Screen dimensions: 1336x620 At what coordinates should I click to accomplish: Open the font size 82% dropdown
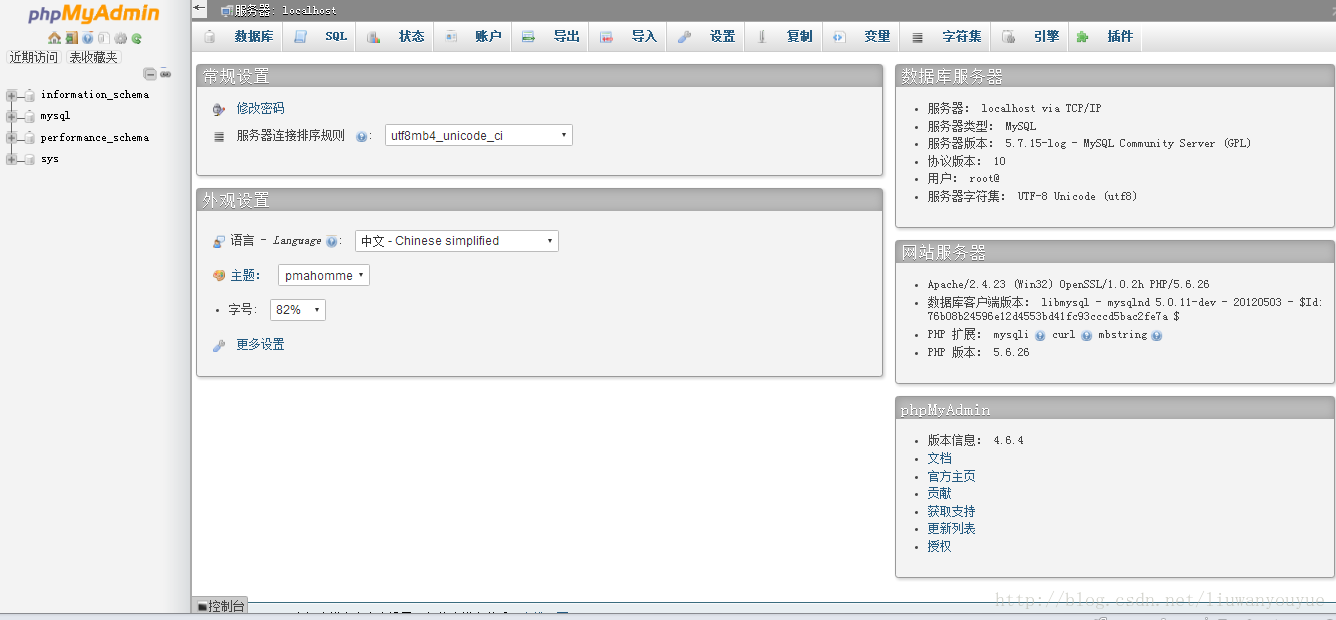point(298,310)
